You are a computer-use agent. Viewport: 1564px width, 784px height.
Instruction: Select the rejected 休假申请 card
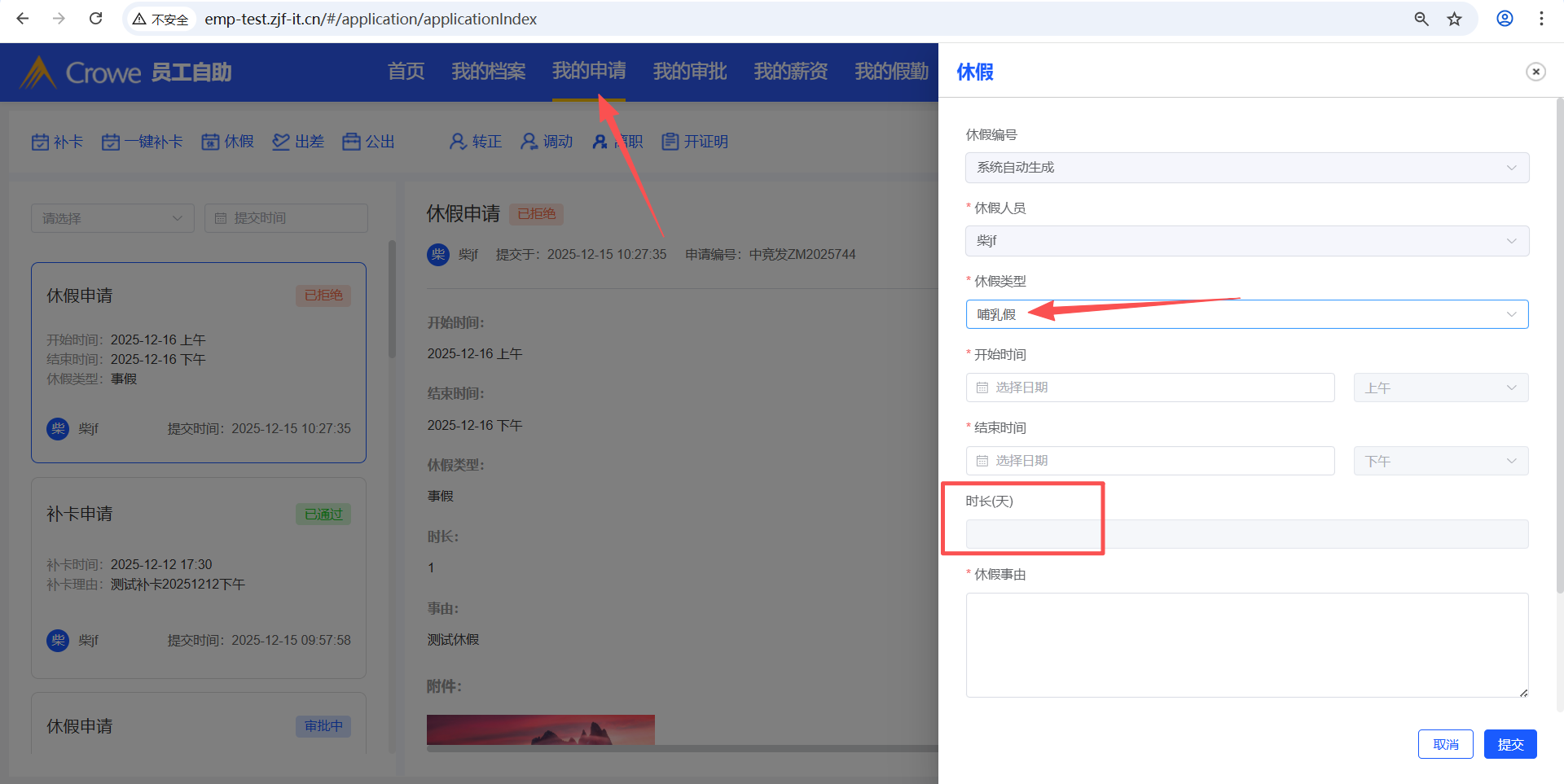(199, 362)
